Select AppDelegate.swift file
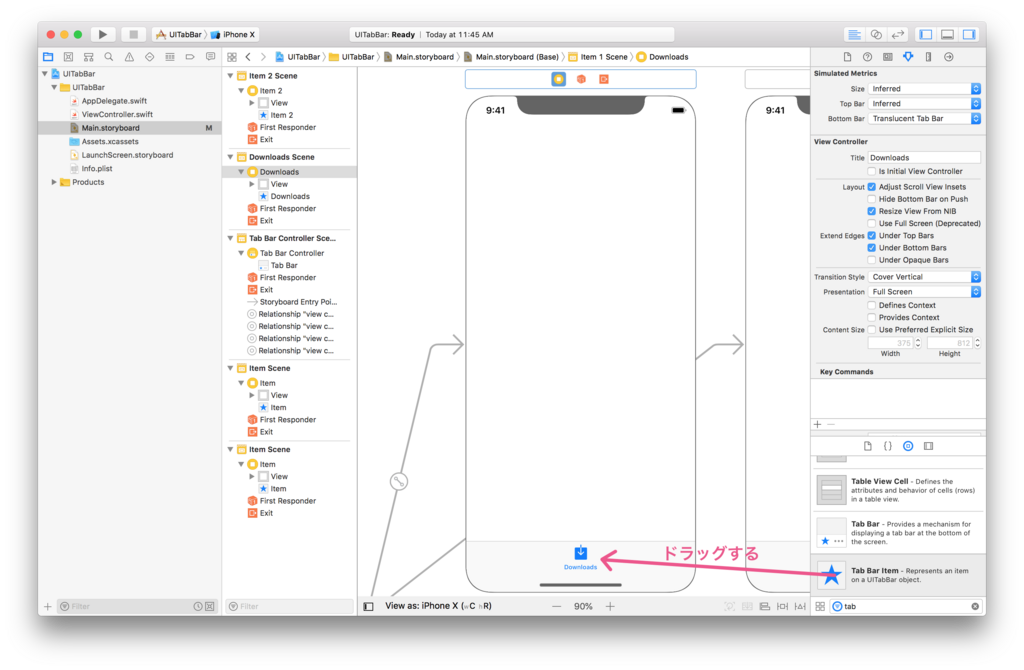 coord(114,101)
